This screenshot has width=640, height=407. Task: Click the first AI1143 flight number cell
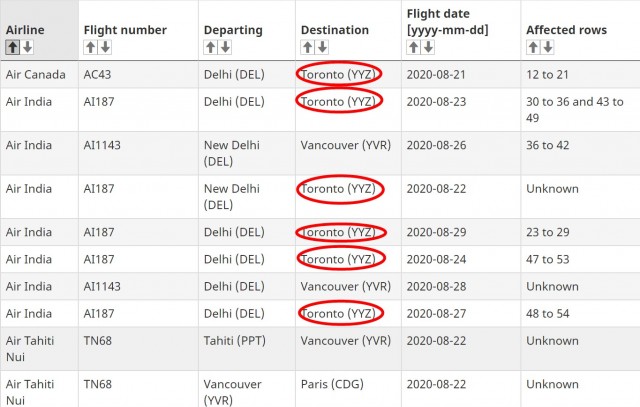[x=103, y=145]
